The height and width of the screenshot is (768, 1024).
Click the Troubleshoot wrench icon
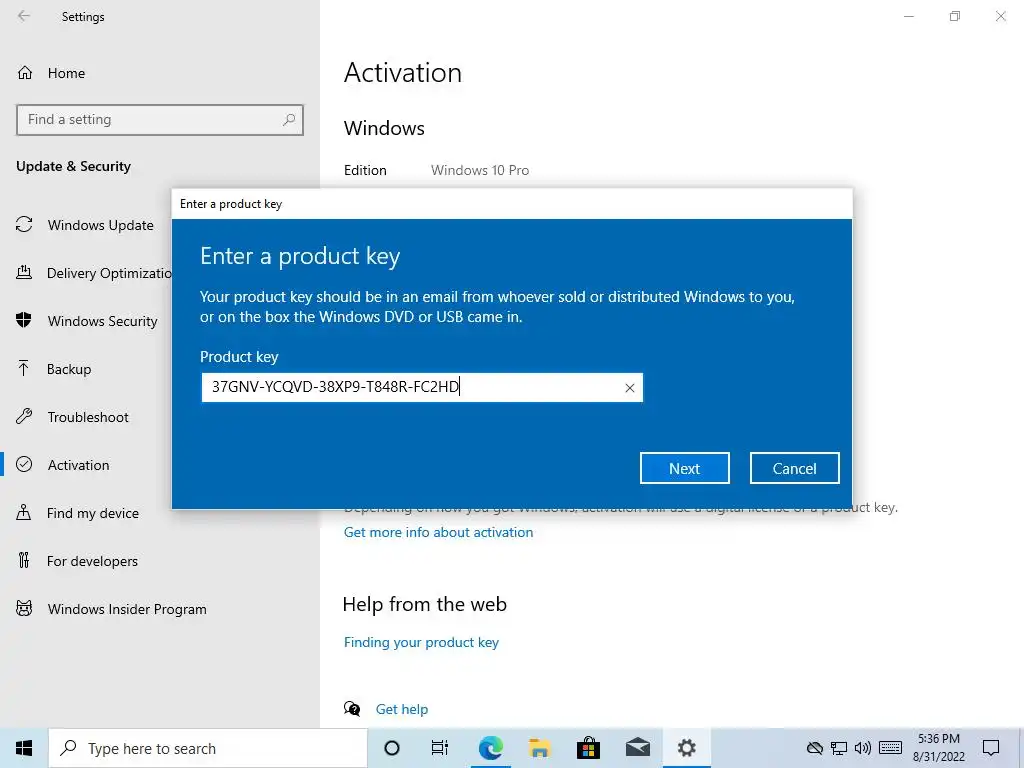24,416
